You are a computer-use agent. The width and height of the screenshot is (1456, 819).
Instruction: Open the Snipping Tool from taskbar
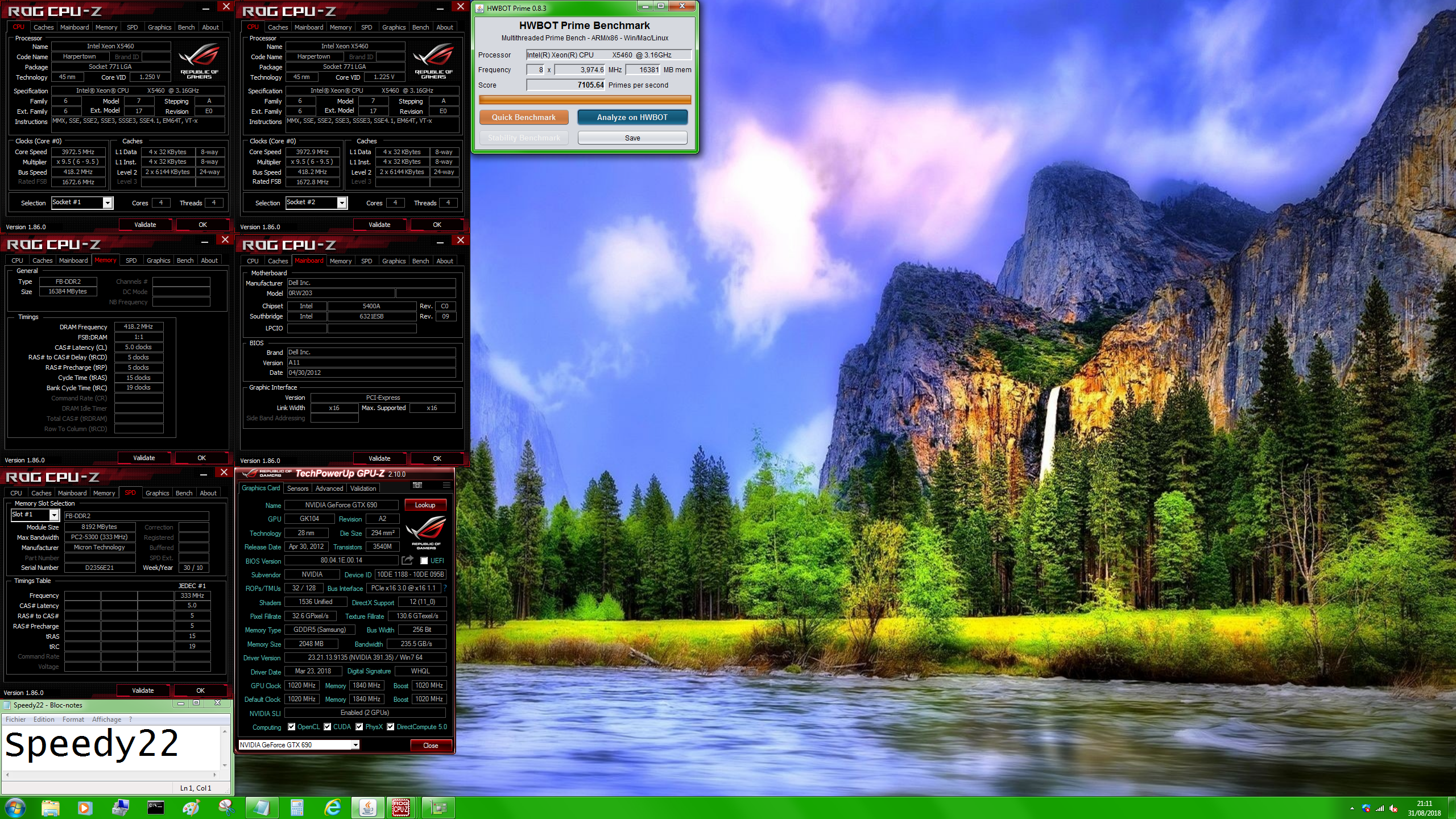[x=226, y=808]
